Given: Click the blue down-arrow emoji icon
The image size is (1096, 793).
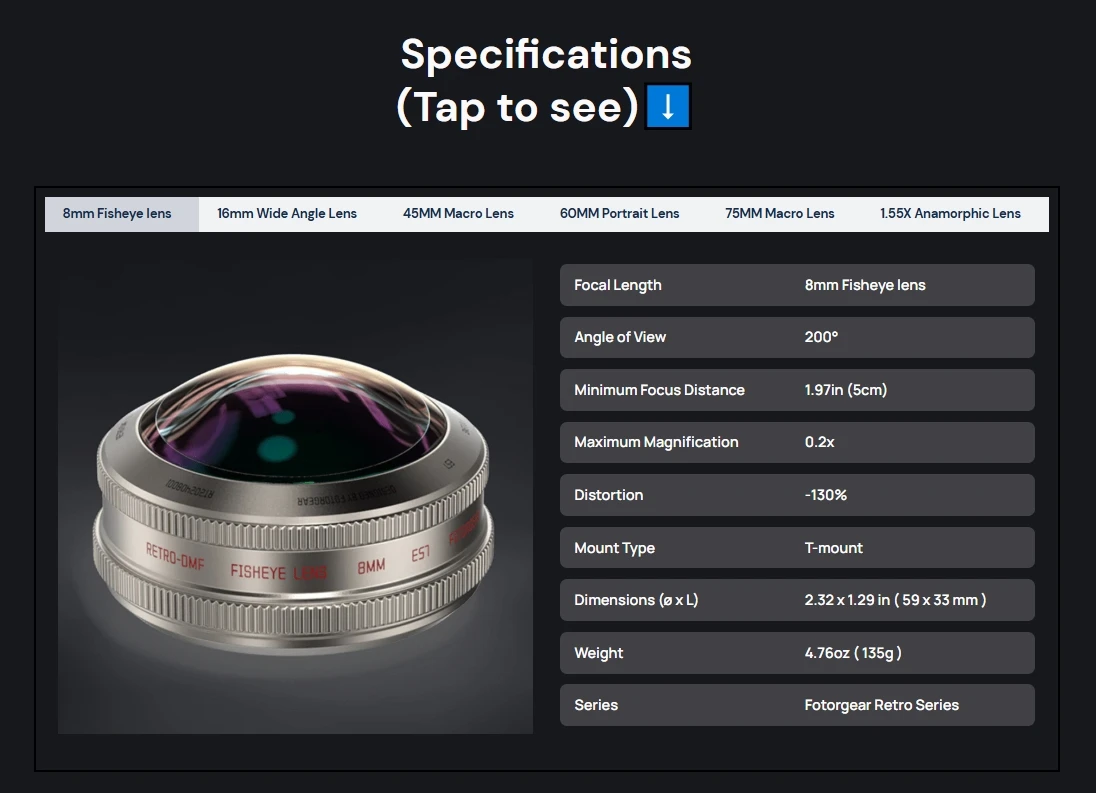Looking at the screenshot, I should pyautogui.click(x=668, y=106).
